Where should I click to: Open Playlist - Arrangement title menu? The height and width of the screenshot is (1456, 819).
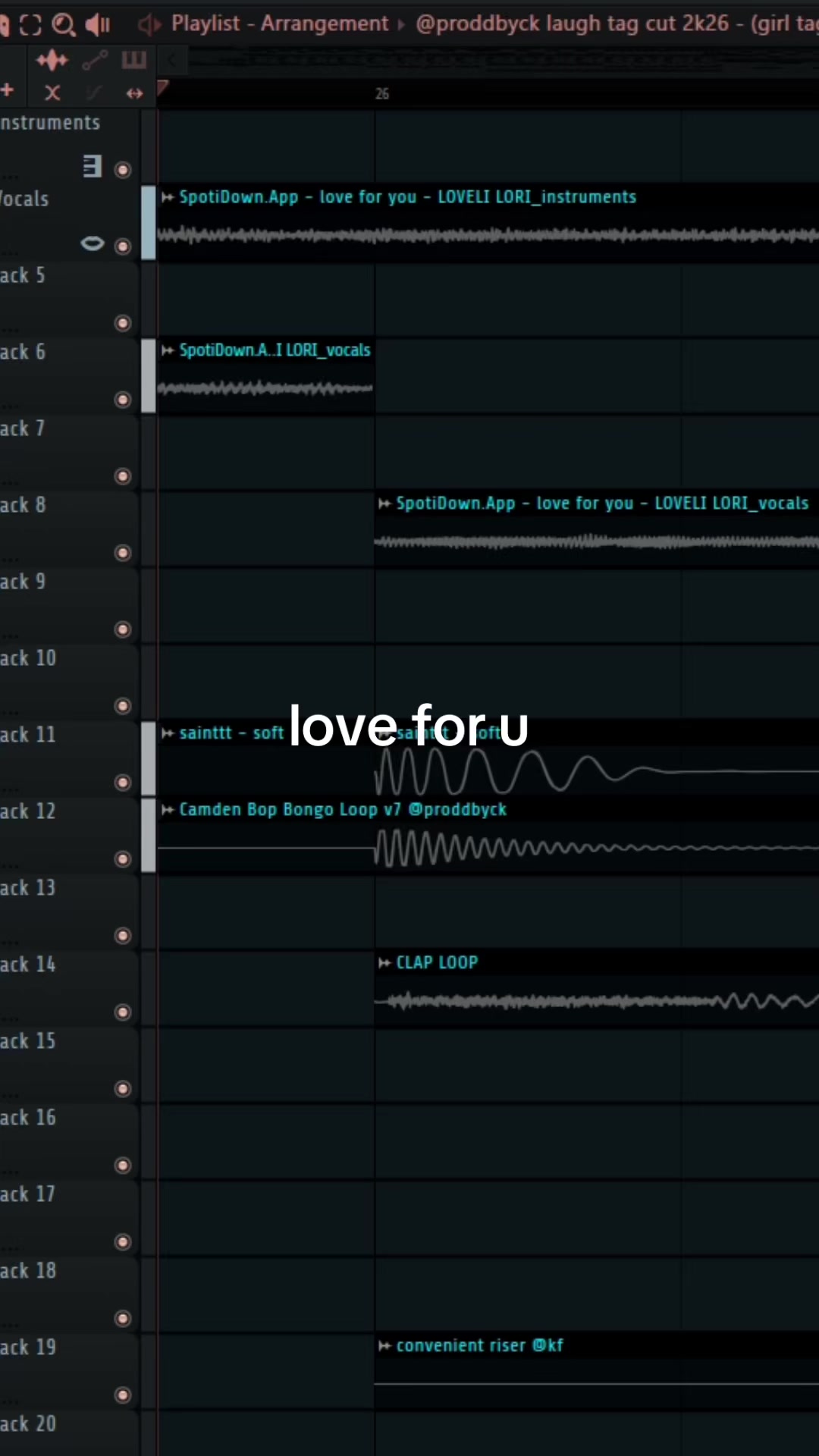[280, 24]
